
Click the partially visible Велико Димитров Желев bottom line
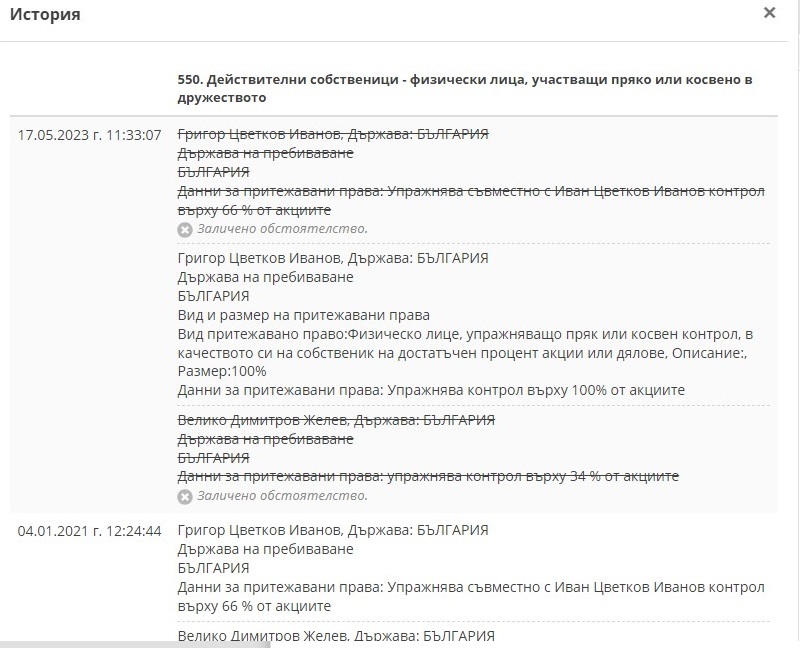(x=336, y=636)
